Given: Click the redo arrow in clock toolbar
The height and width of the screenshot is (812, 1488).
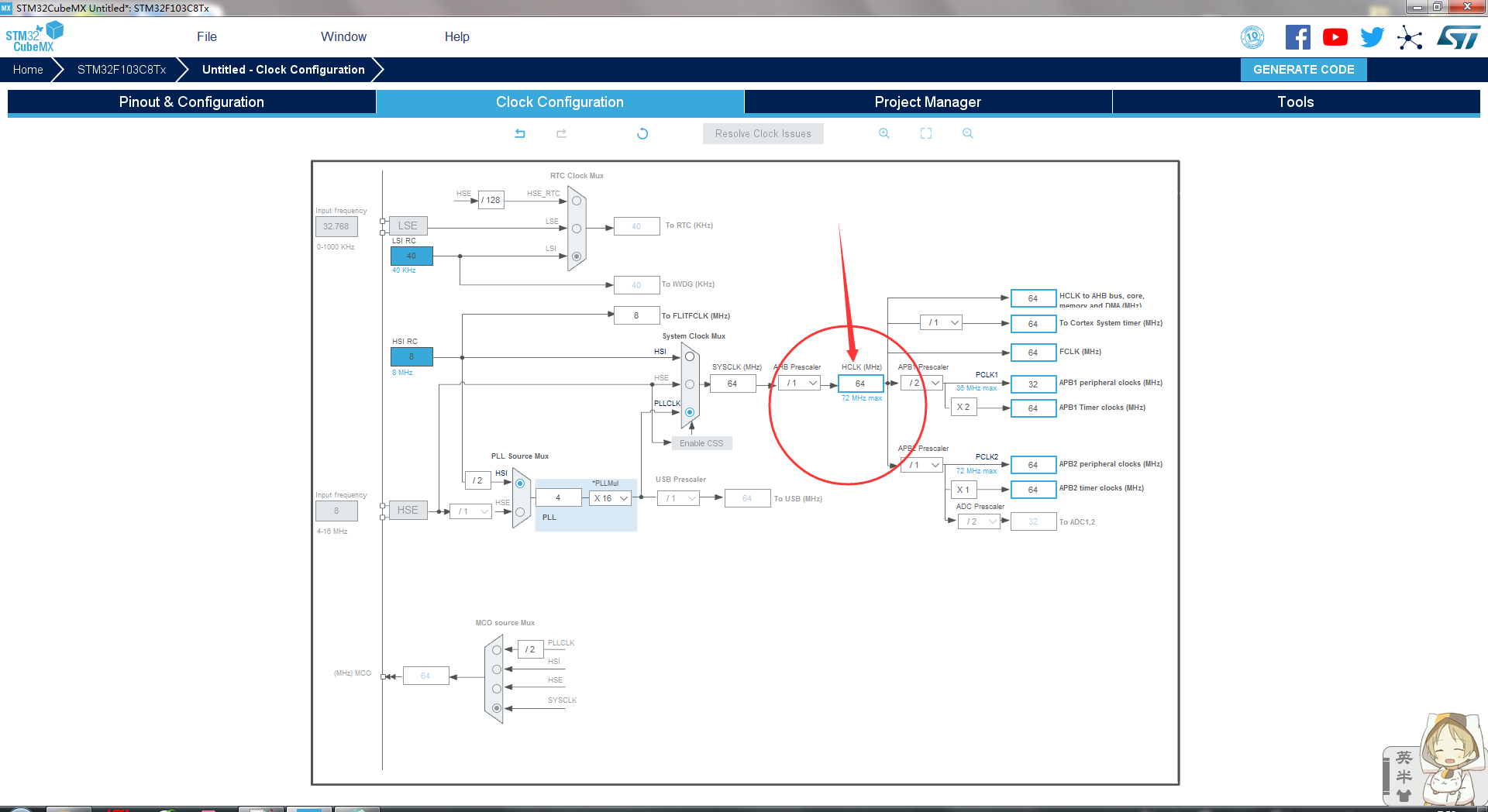Looking at the screenshot, I should point(562,133).
